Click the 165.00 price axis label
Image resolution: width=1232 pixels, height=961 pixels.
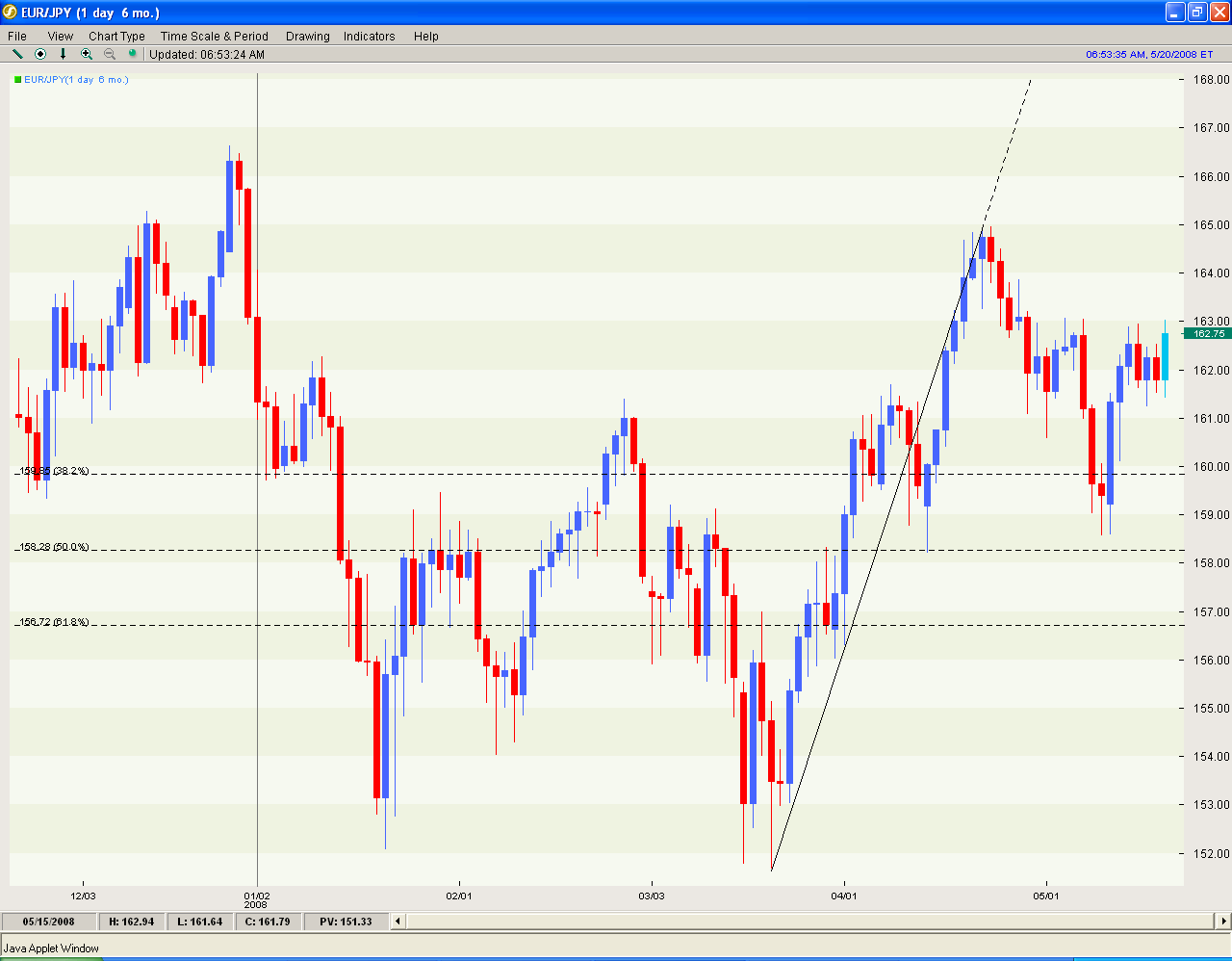point(1211,224)
